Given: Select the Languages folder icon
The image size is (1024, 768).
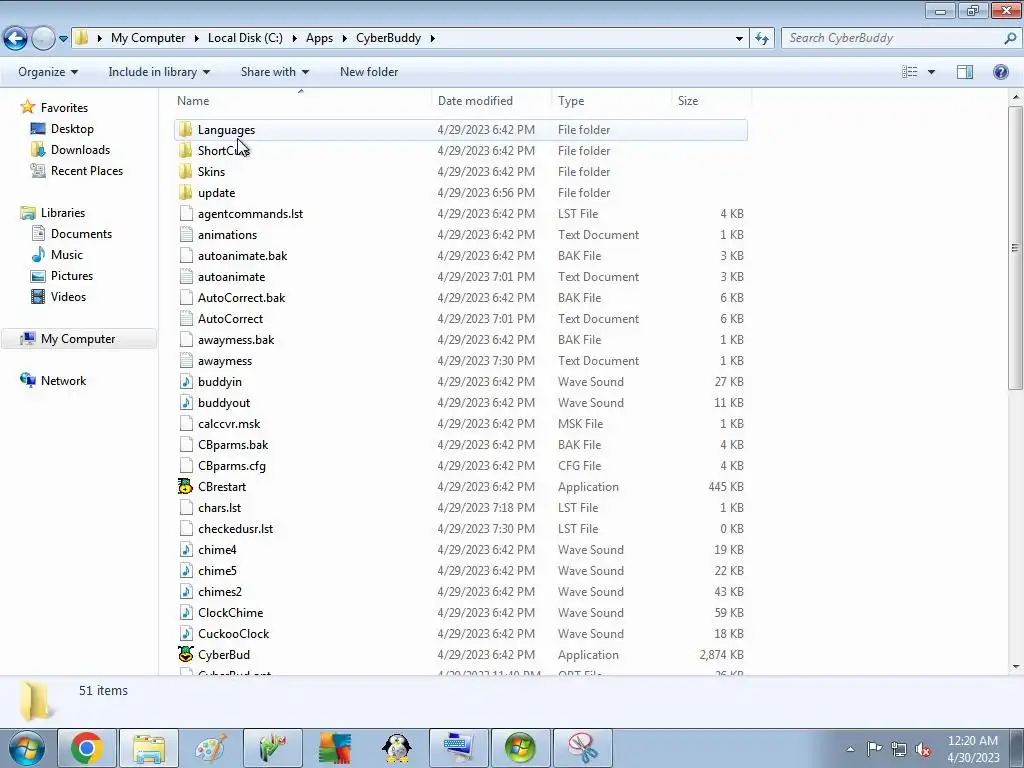Looking at the screenshot, I should [x=185, y=129].
